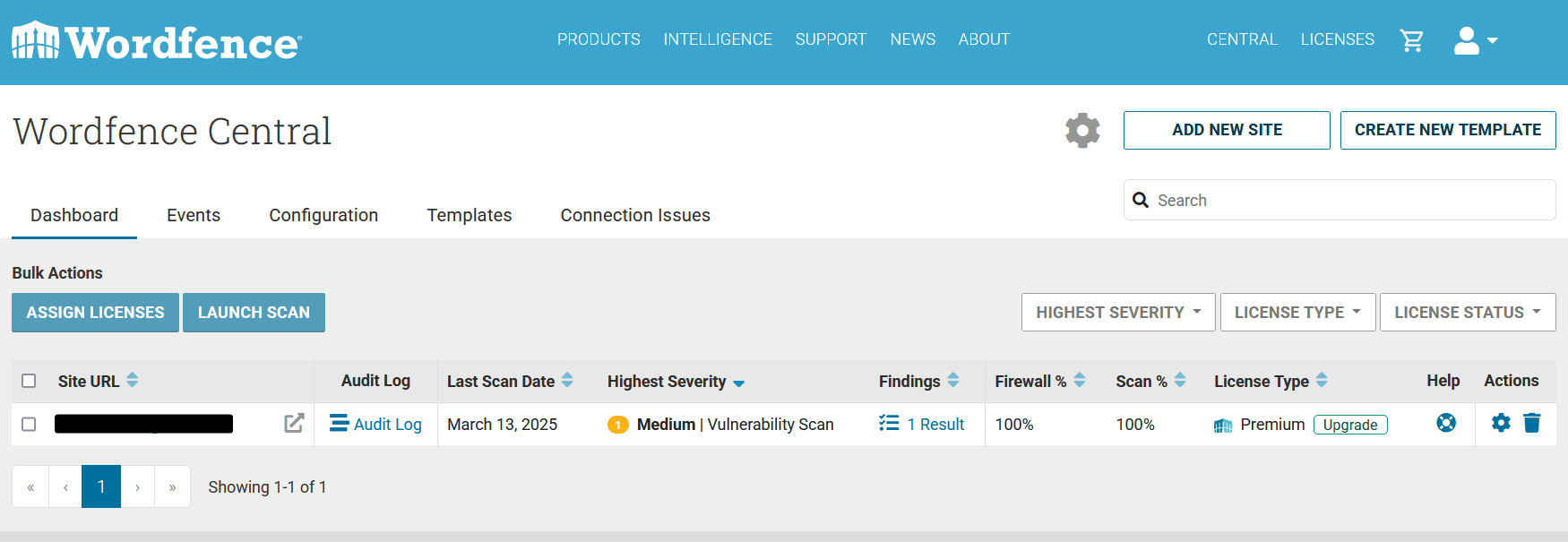Switch to the Templates tab
Viewport: 1568px width, 542px height.
pyautogui.click(x=470, y=215)
